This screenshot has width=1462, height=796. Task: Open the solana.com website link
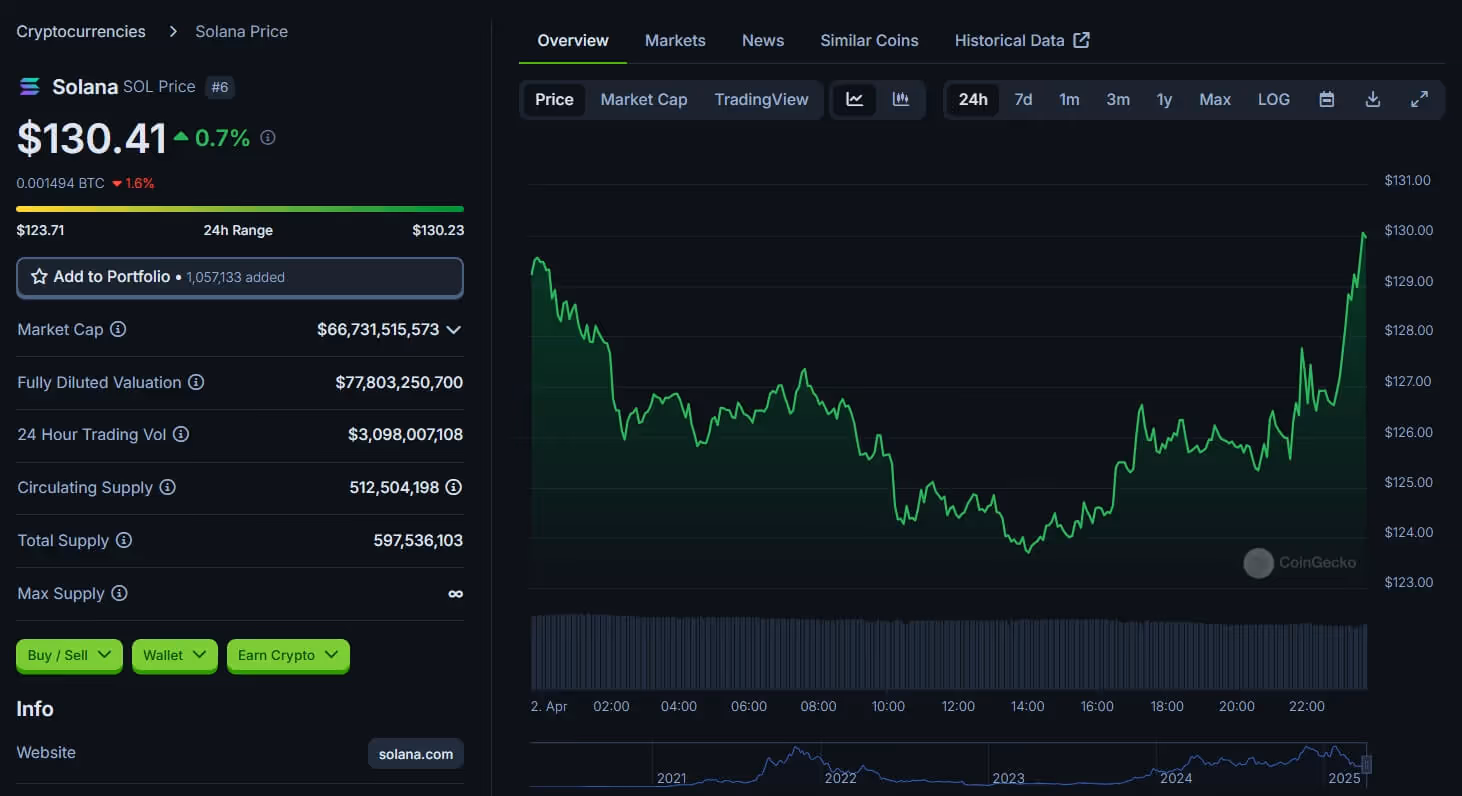click(x=416, y=754)
